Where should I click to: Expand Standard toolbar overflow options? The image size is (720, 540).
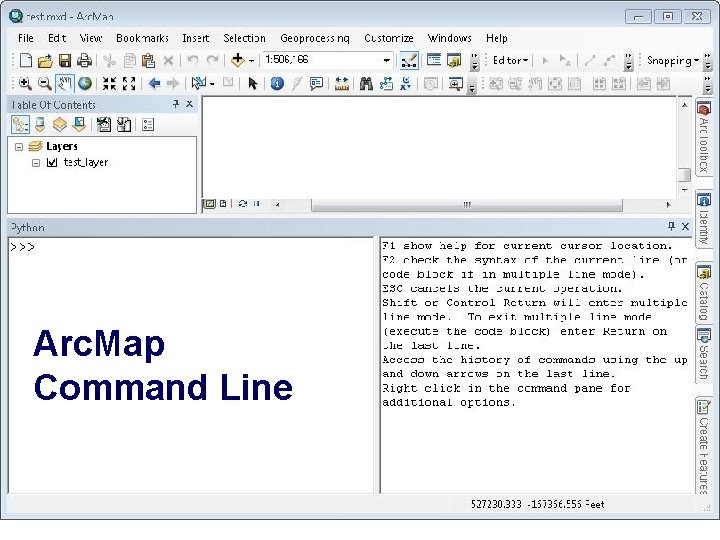point(475,62)
